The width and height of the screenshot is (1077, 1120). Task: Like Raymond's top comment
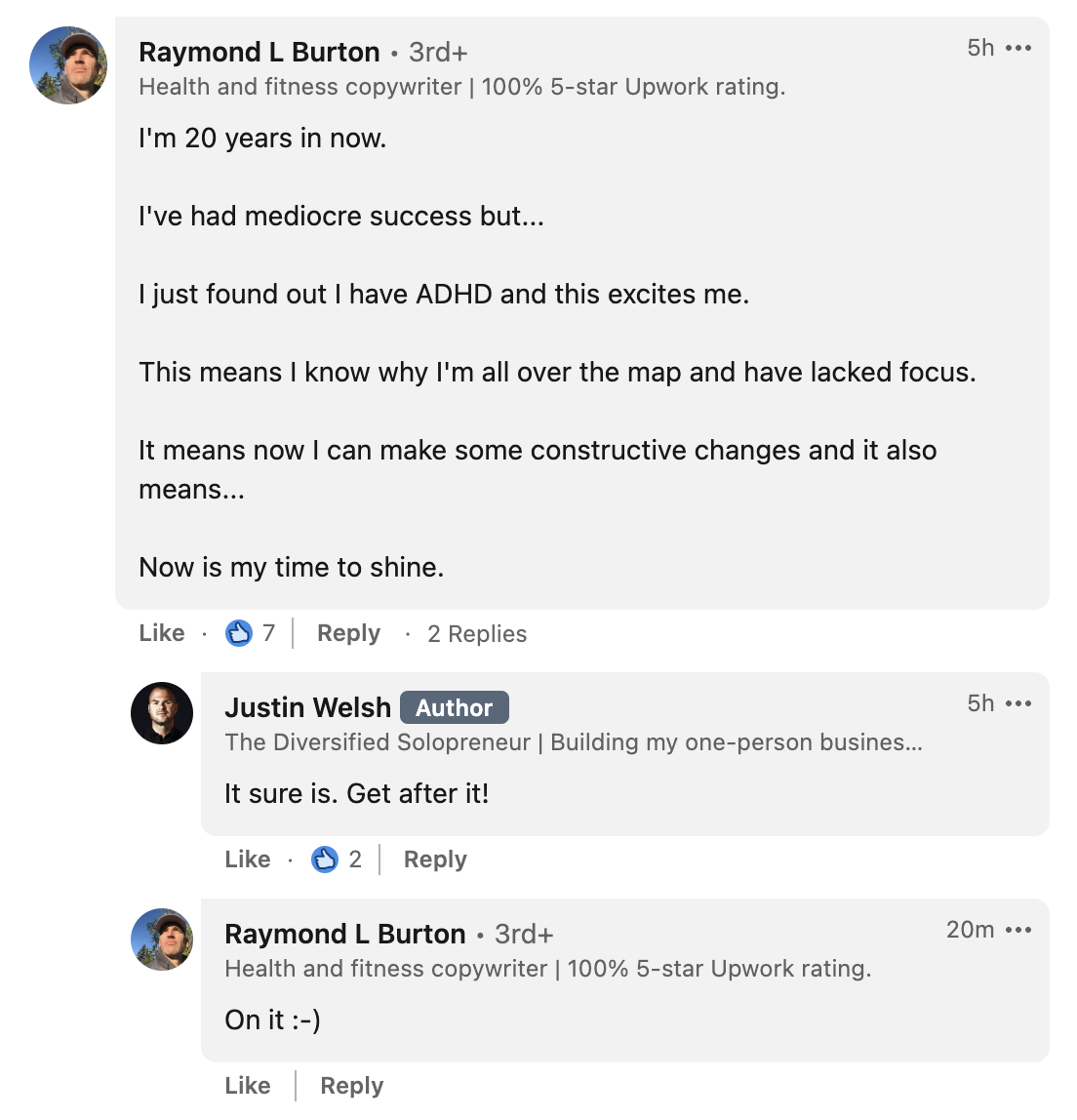point(161,632)
